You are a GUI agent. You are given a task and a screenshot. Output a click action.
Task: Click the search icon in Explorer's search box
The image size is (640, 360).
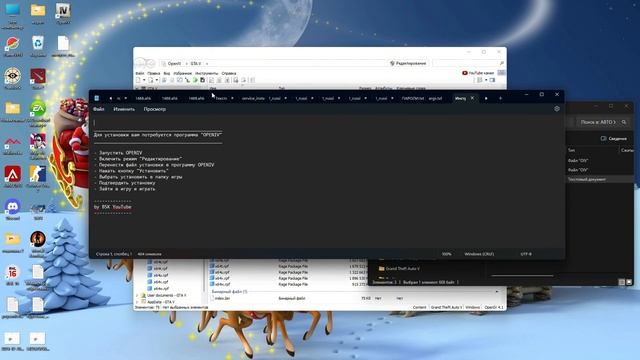point(624,122)
